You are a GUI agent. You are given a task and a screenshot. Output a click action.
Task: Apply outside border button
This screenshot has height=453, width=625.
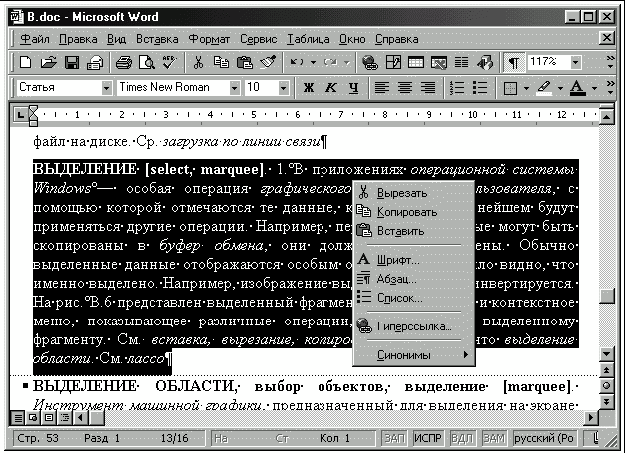pyautogui.click(x=510, y=88)
